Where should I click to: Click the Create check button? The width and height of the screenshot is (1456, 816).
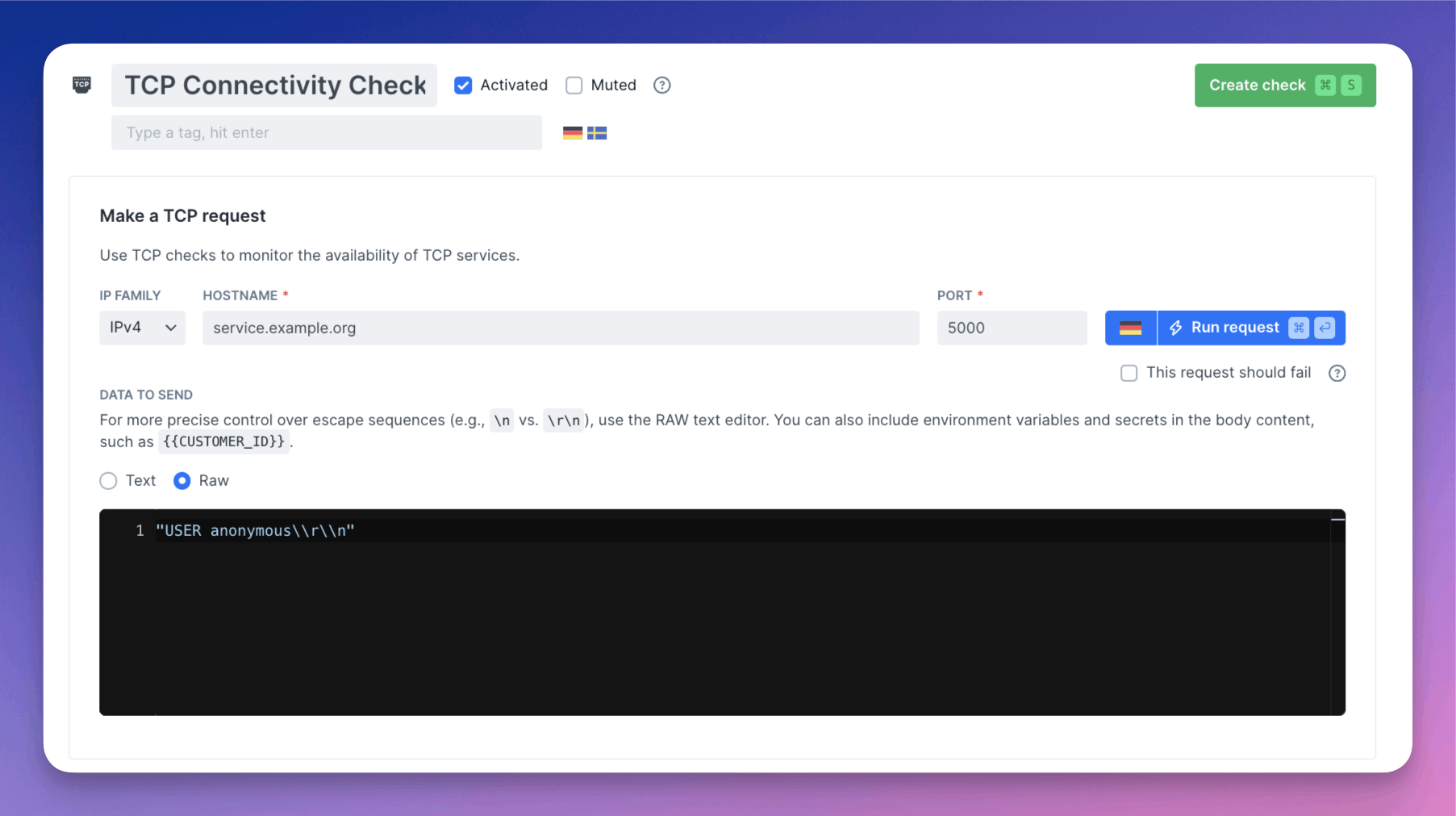pyautogui.click(x=1257, y=85)
